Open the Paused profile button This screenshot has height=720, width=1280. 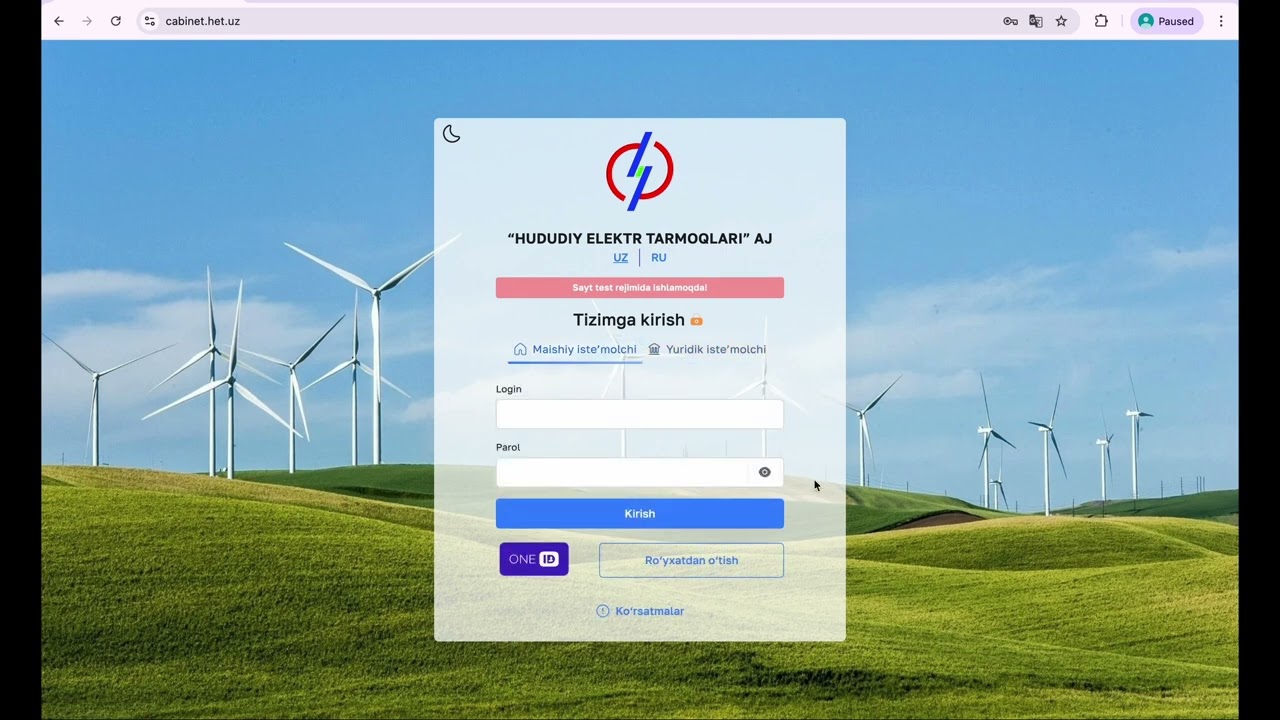[x=1166, y=21]
